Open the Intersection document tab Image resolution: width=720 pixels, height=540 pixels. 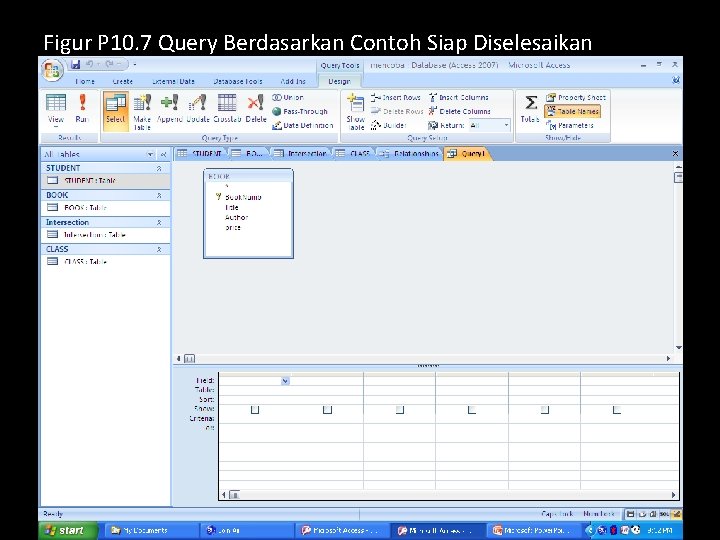302,153
